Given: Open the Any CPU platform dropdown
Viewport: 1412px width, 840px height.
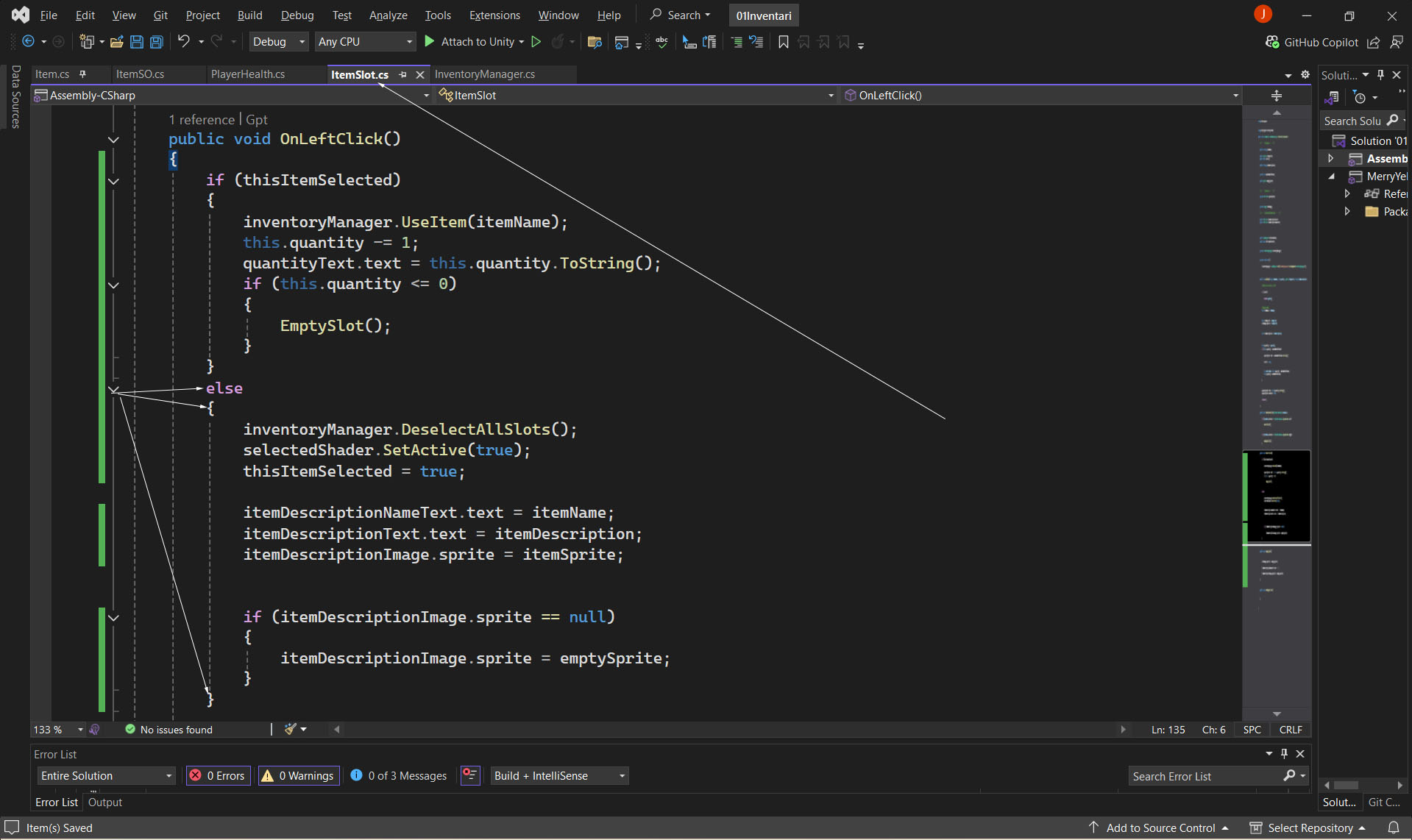Looking at the screenshot, I should tap(365, 42).
